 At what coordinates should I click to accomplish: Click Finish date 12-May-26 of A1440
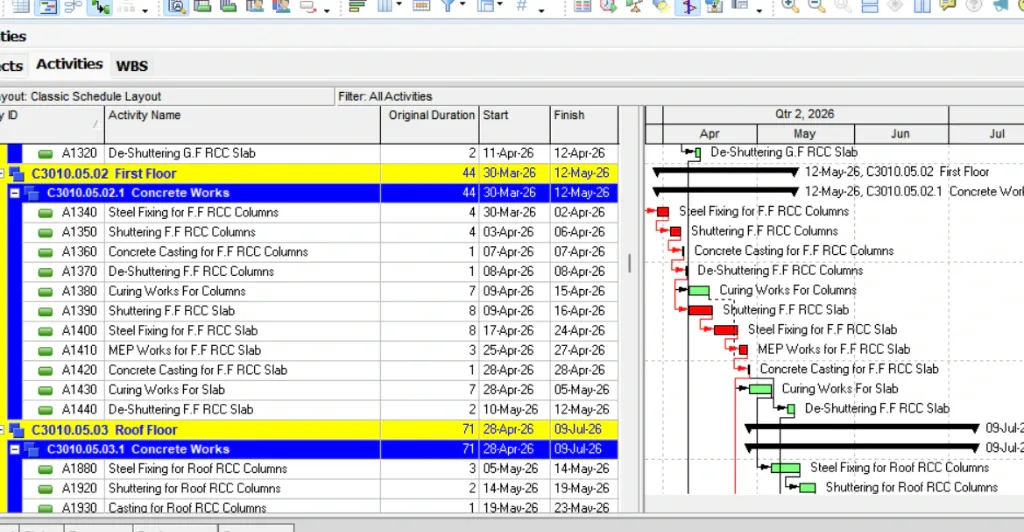(x=582, y=410)
